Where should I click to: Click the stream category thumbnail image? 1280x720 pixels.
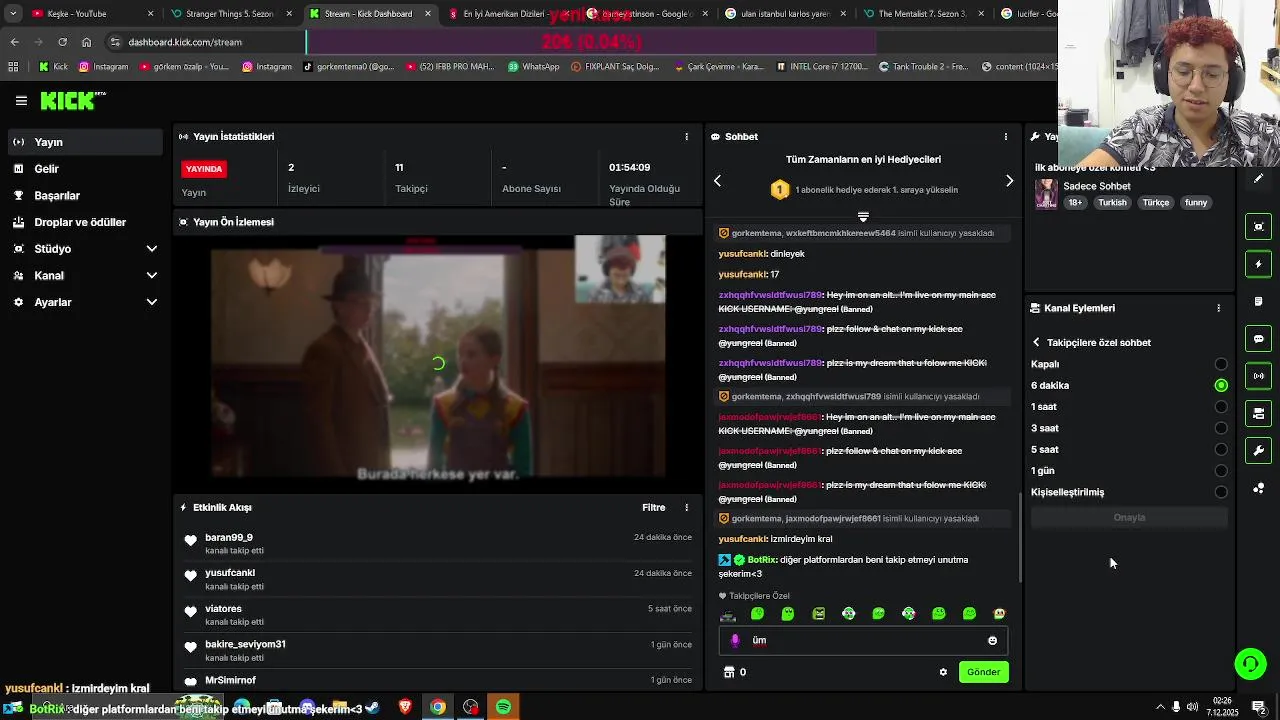point(1046,193)
